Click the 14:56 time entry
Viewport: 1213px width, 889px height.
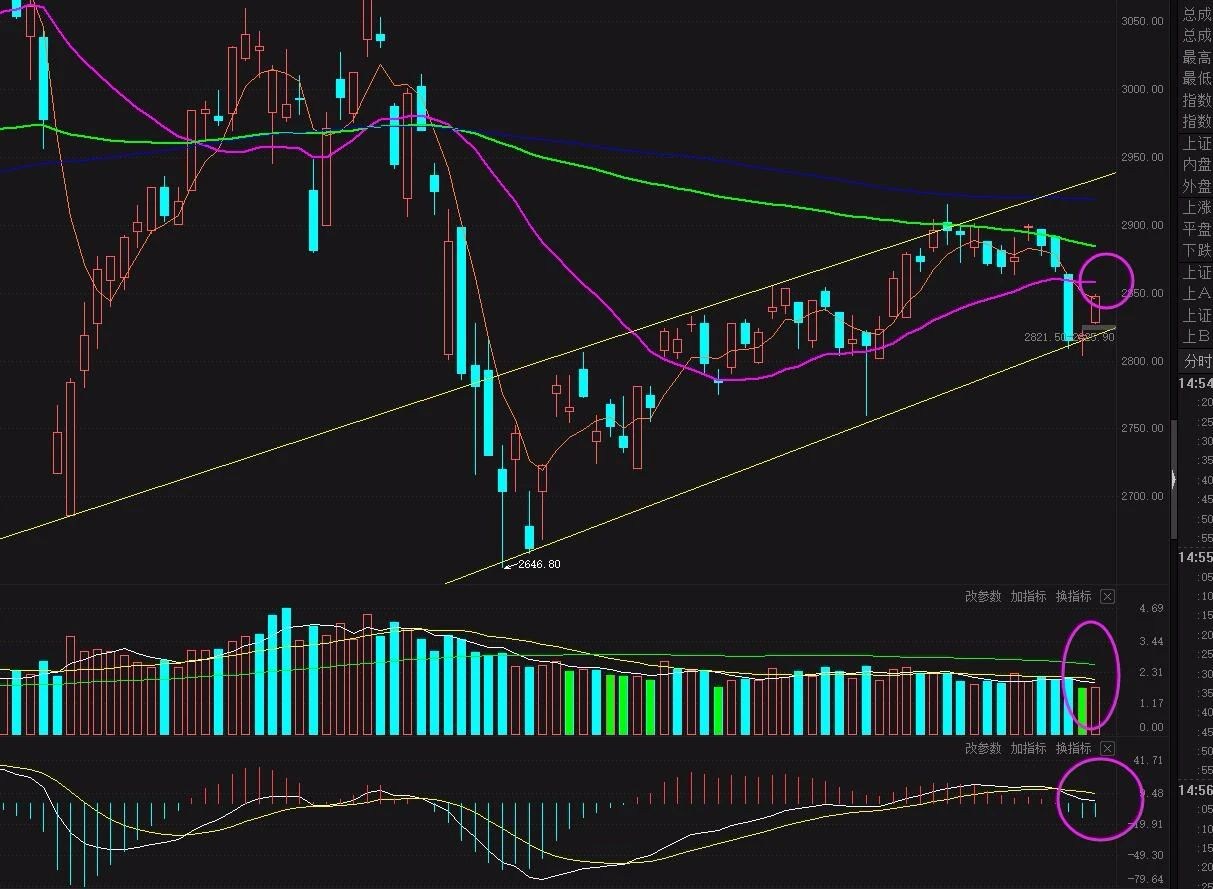[x=1195, y=791]
